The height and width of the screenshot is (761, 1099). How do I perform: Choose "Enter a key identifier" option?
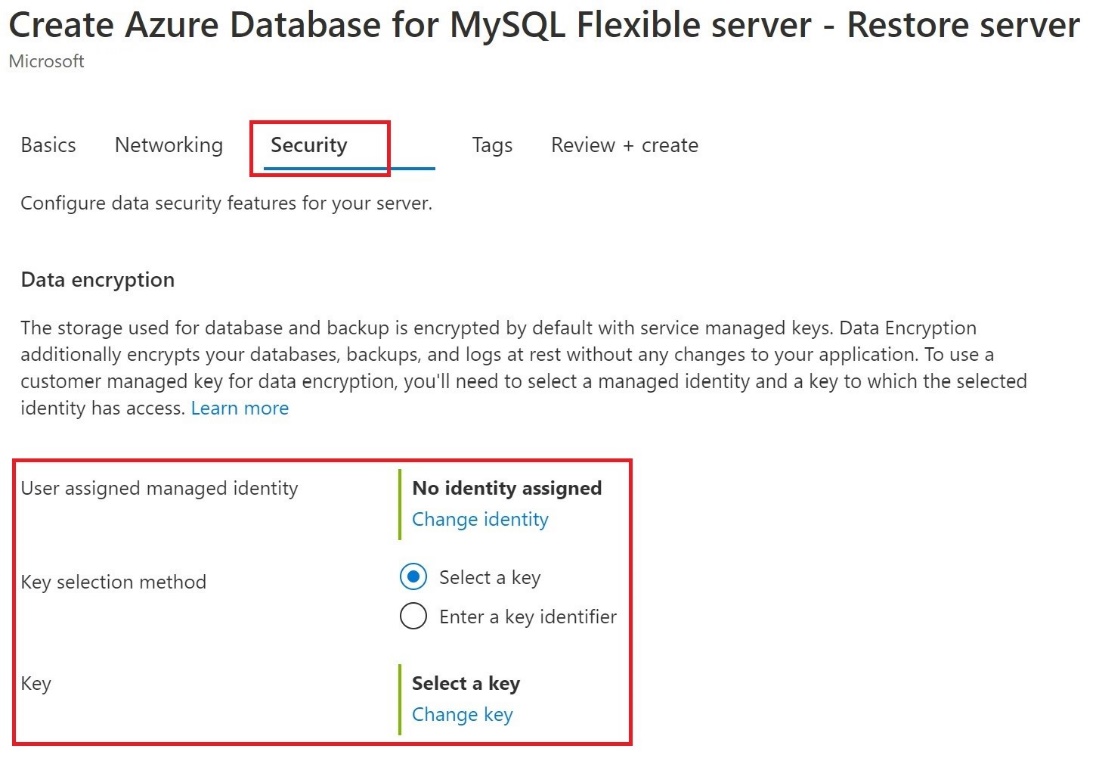[x=413, y=617]
